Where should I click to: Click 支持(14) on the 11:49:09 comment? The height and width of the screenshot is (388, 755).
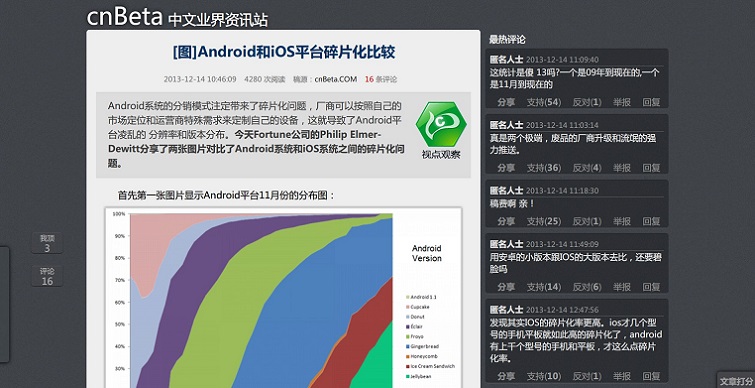click(x=544, y=287)
